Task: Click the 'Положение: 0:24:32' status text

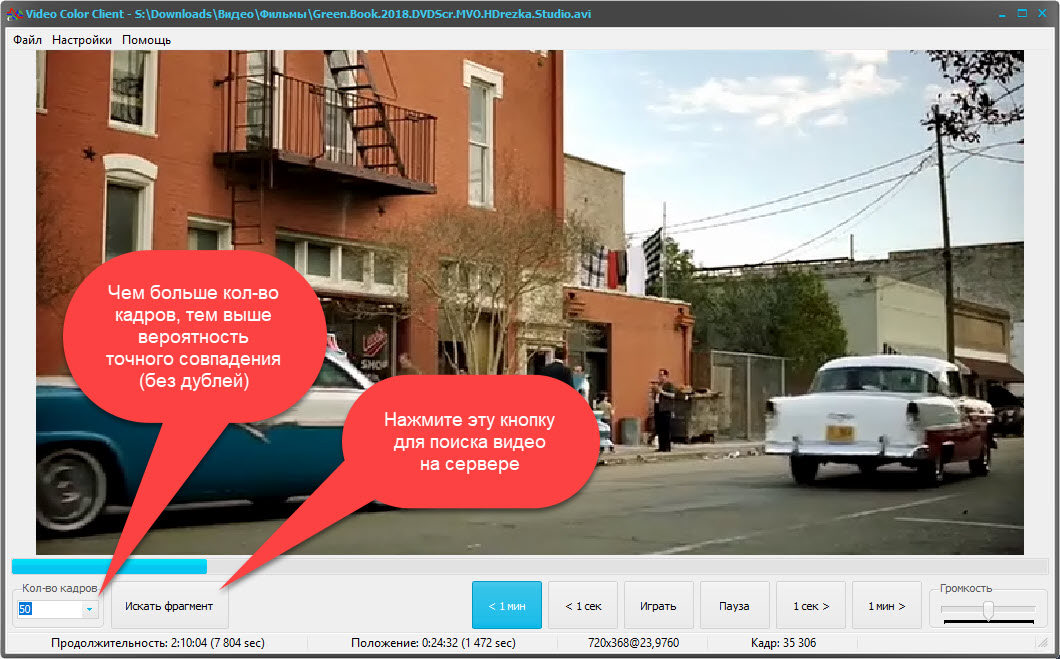Action: pyautogui.click(x=433, y=643)
